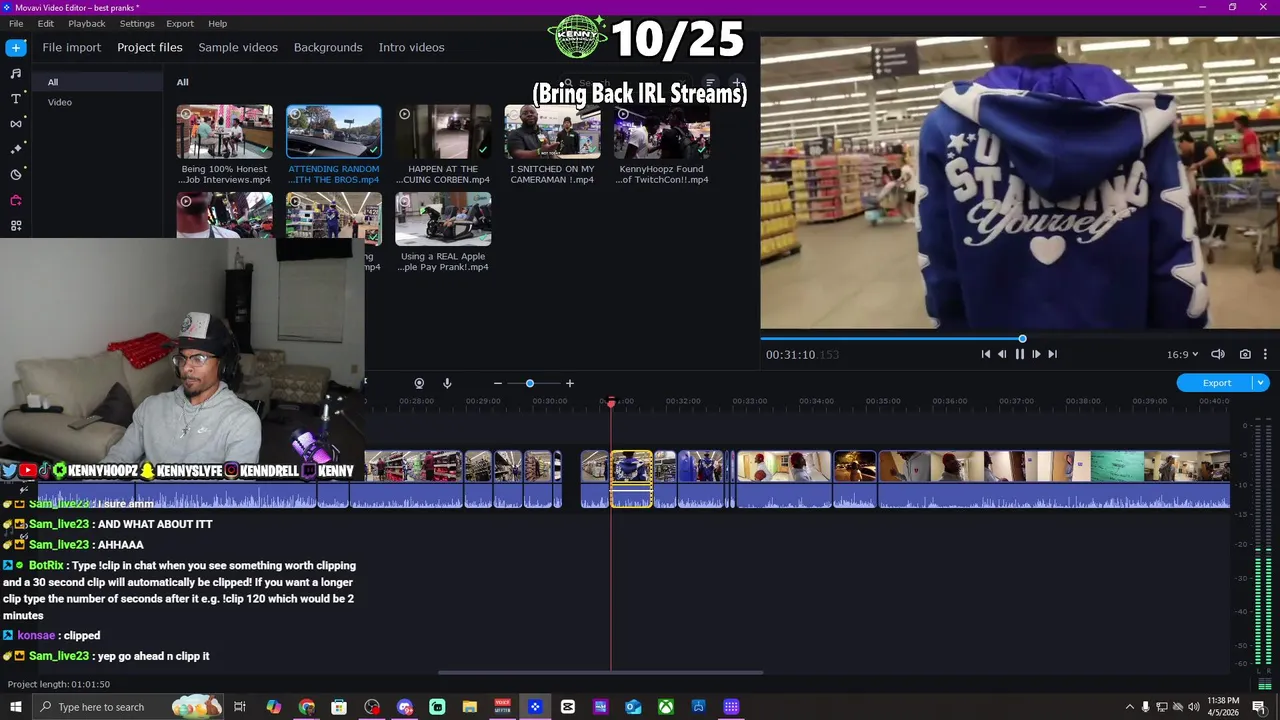
Task: Switch to the Sample videos tab
Action: point(238,47)
